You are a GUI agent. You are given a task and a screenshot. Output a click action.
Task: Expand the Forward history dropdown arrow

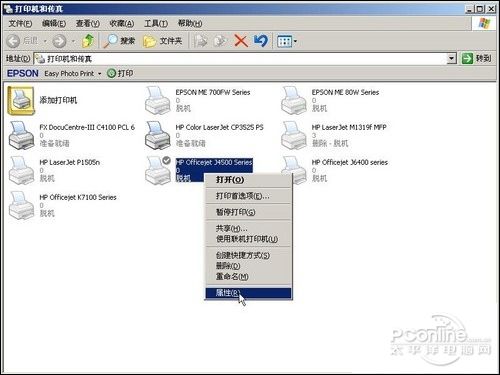73,41
